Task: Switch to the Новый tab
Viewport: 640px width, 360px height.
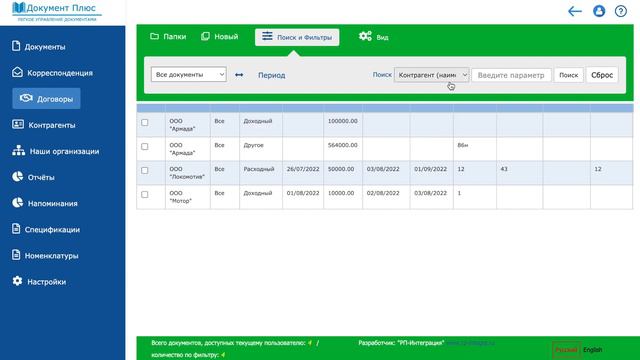Action: (220, 37)
